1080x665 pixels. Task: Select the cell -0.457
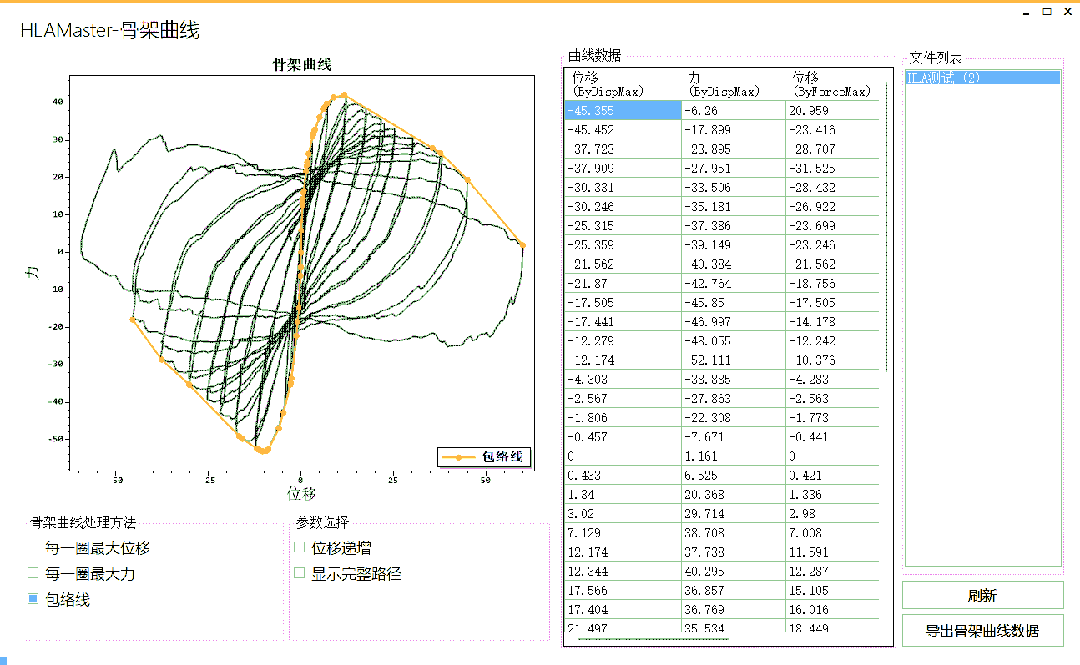pyautogui.click(x=623, y=437)
